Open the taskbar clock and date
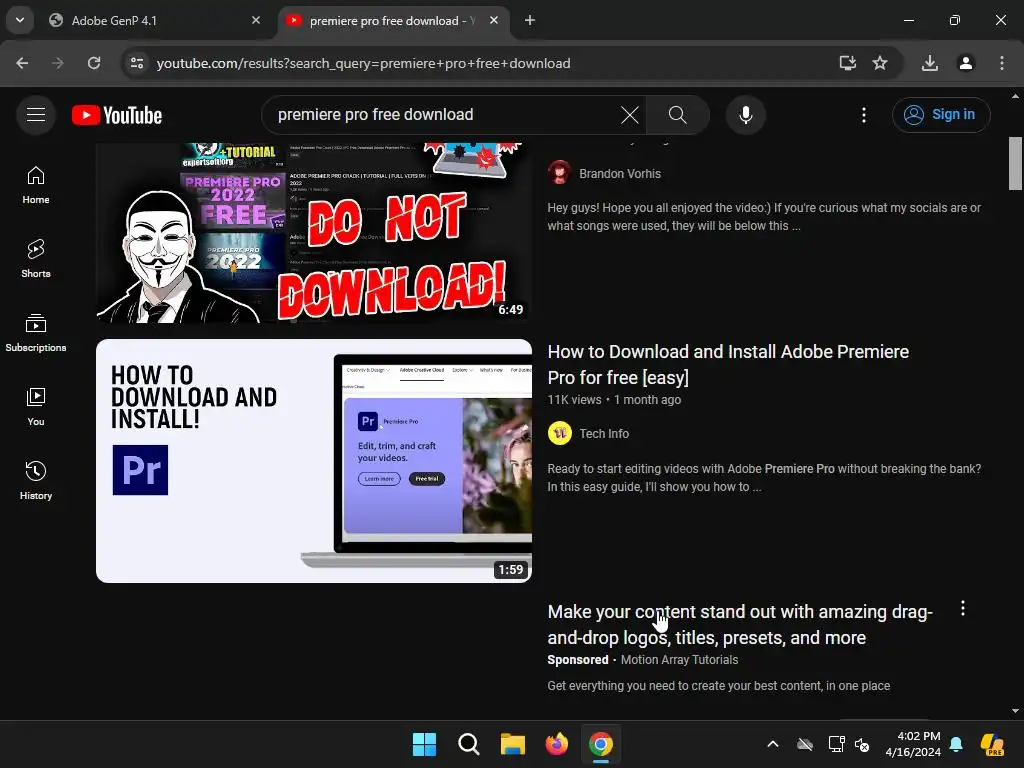The width and height of the screenshot is (1024, 768). (x=913, y=744)
